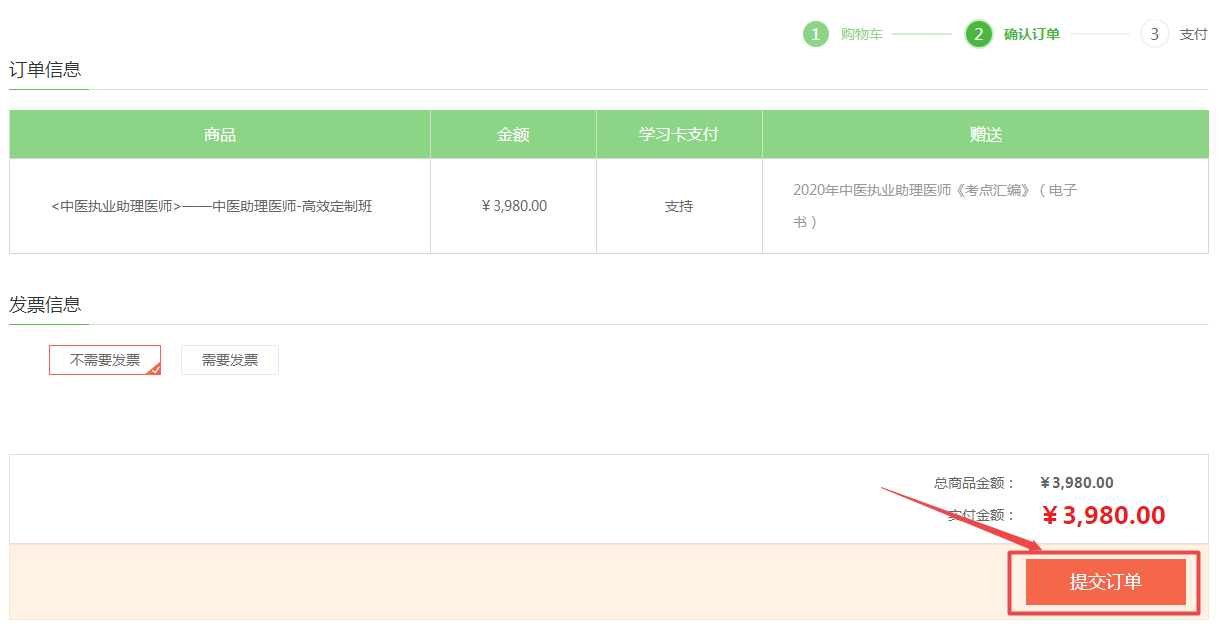Click the step 2 green circle
1220x629 pixels.
978,34
